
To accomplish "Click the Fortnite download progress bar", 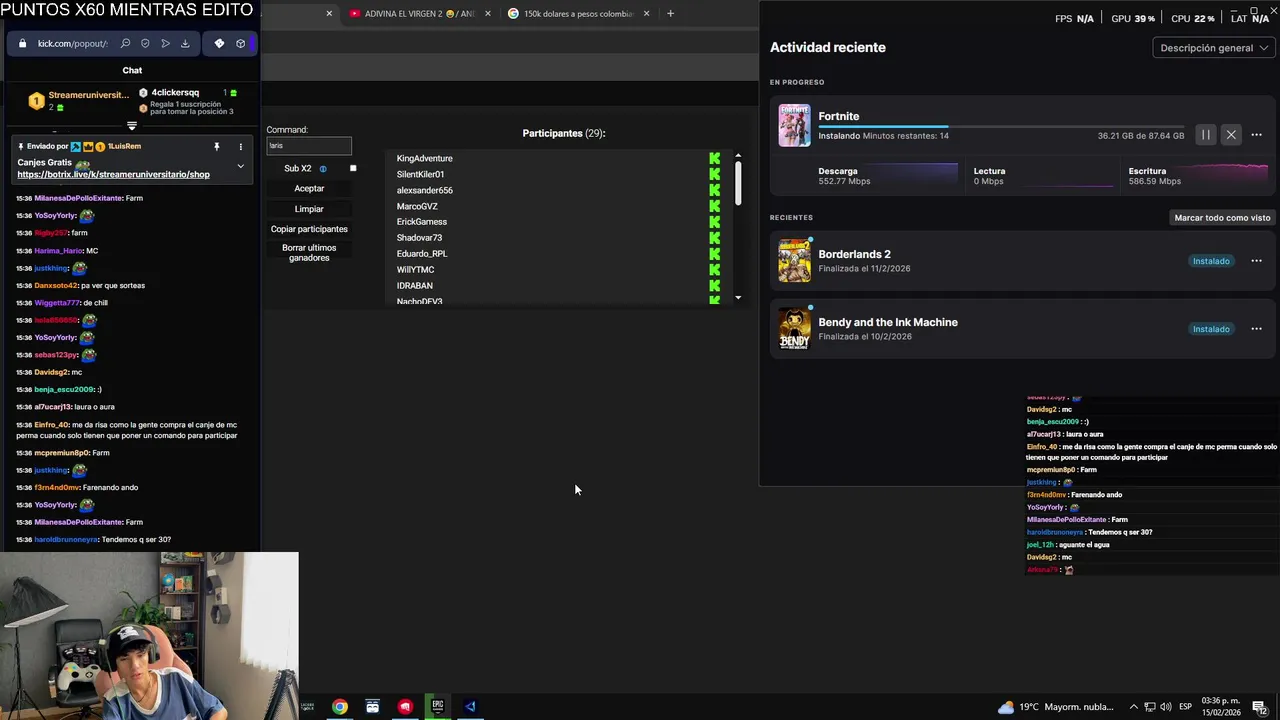I will click(1001, 126).
